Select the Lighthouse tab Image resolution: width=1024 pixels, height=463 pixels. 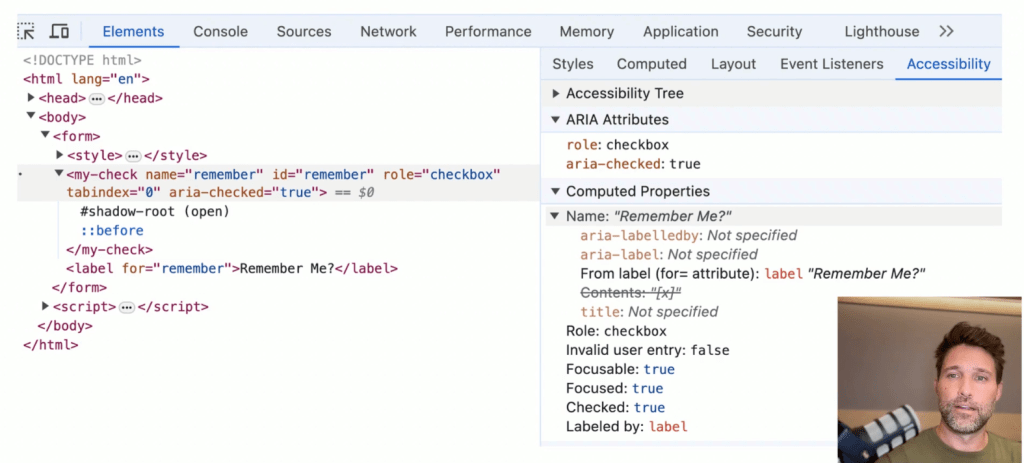coord(882,31)
